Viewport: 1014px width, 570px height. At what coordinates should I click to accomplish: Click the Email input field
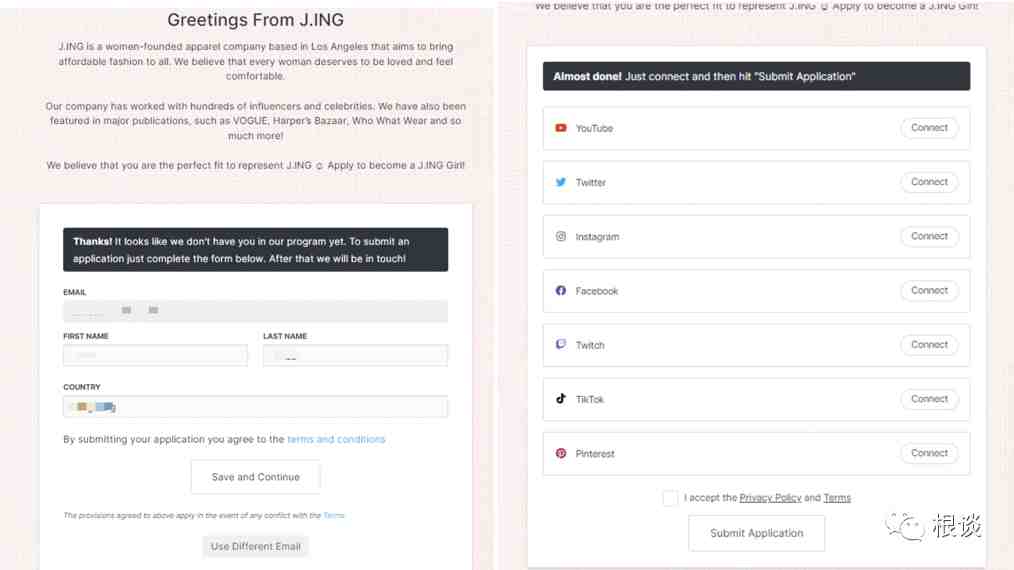click(x=255, y=311)
